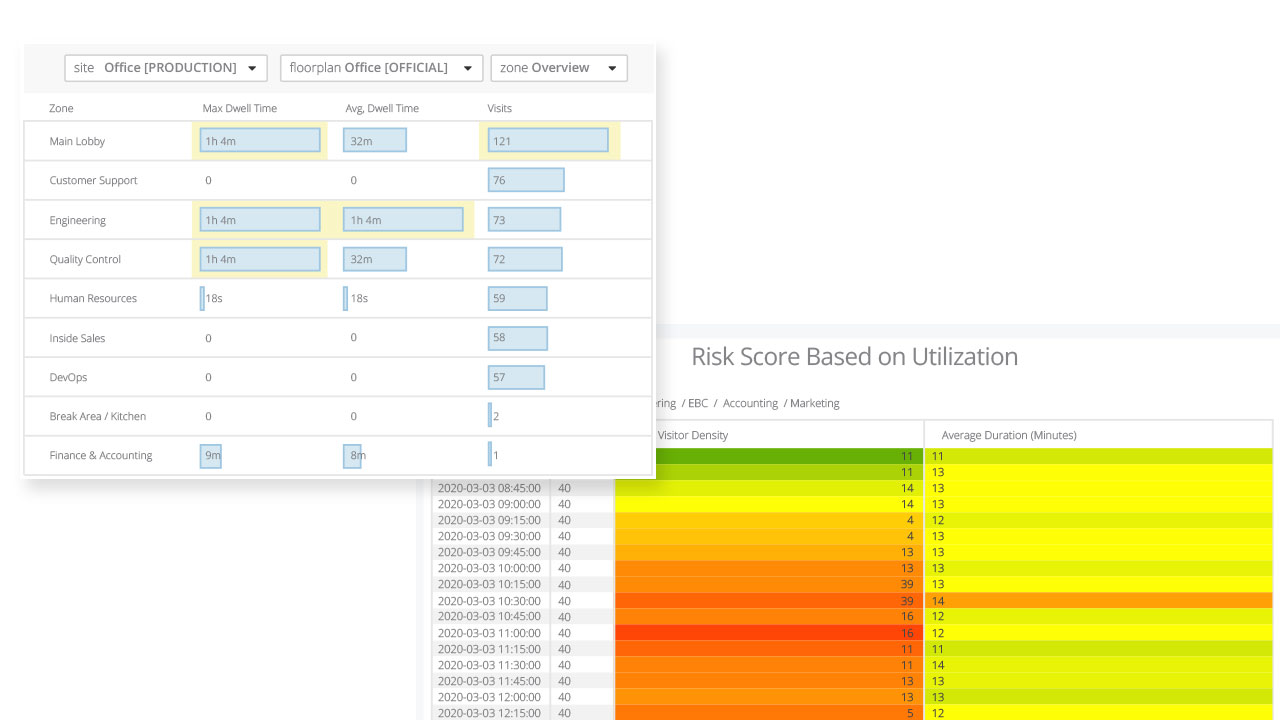The height and width of the screenshot is (720, 1280).
Task: Click the Visits column header
Action: pyautogui.click(x=499, y=108)
